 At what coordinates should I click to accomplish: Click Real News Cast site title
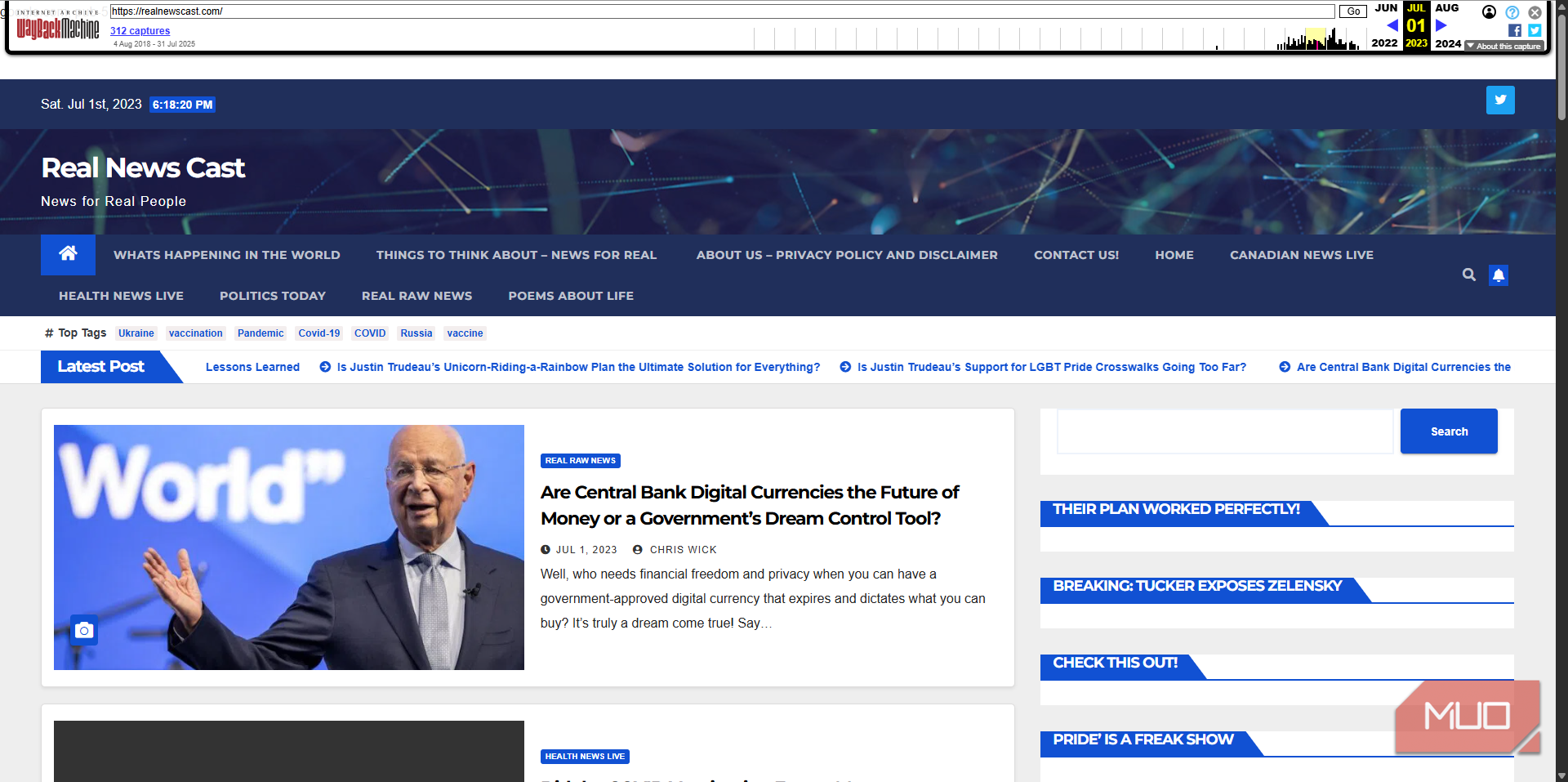143,168
